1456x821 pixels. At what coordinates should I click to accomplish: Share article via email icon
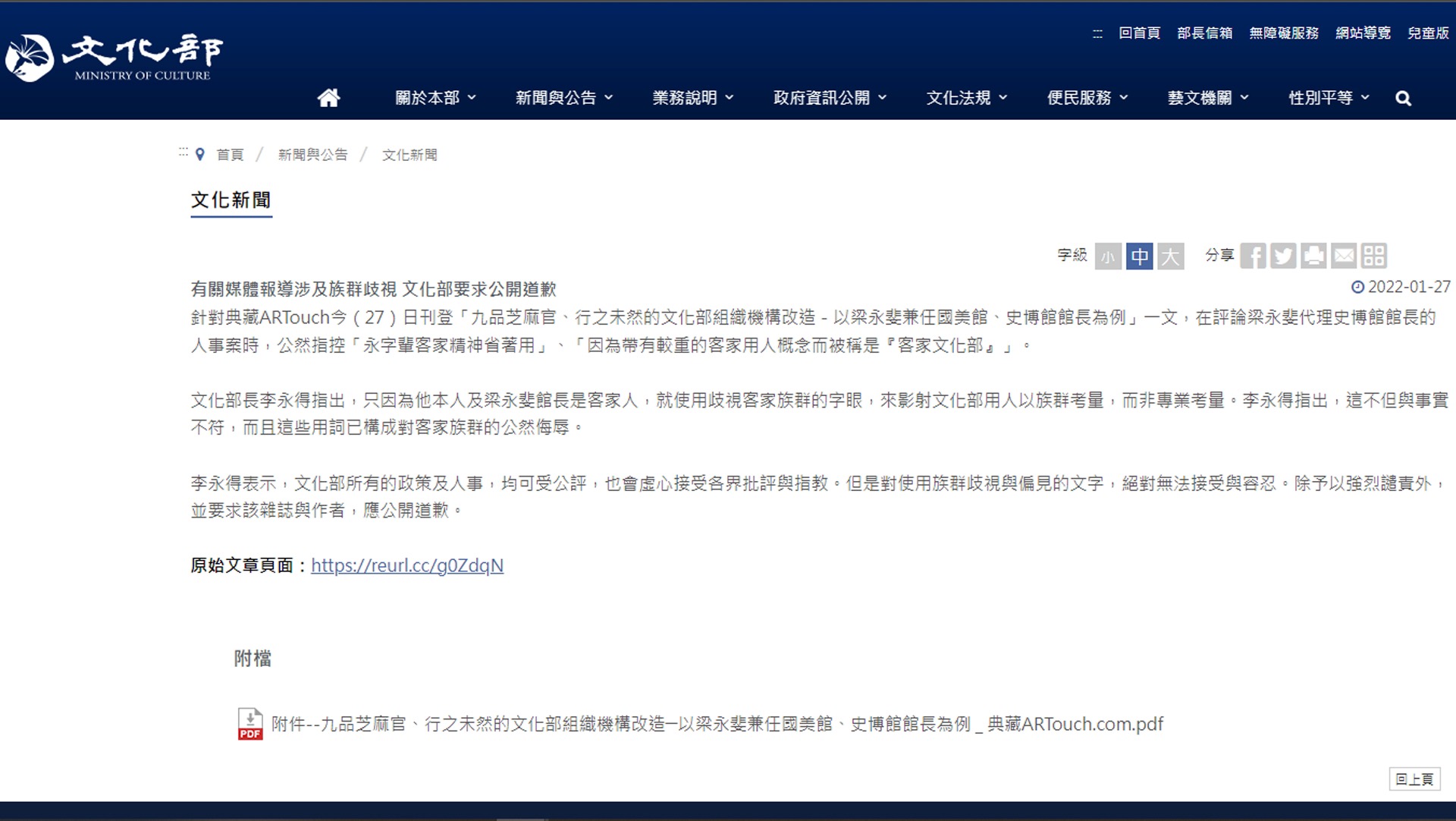click(1344, 256)
